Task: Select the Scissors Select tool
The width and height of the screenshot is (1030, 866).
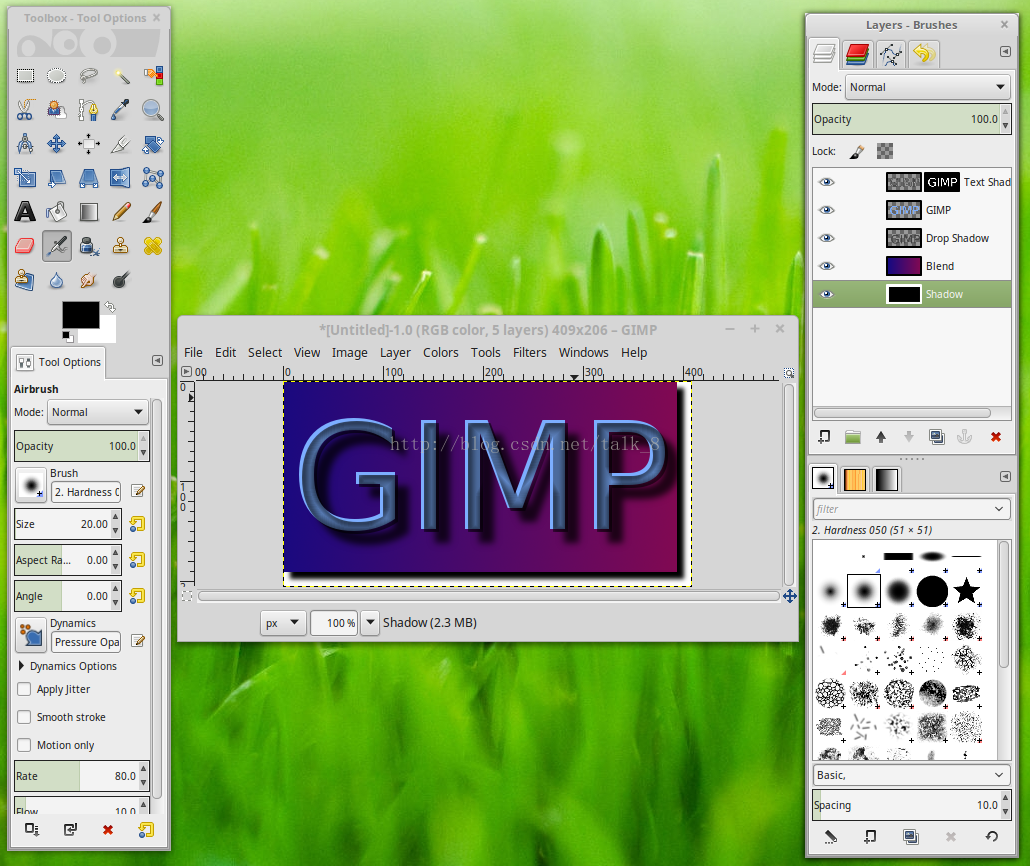Action: tap(25, 110)
